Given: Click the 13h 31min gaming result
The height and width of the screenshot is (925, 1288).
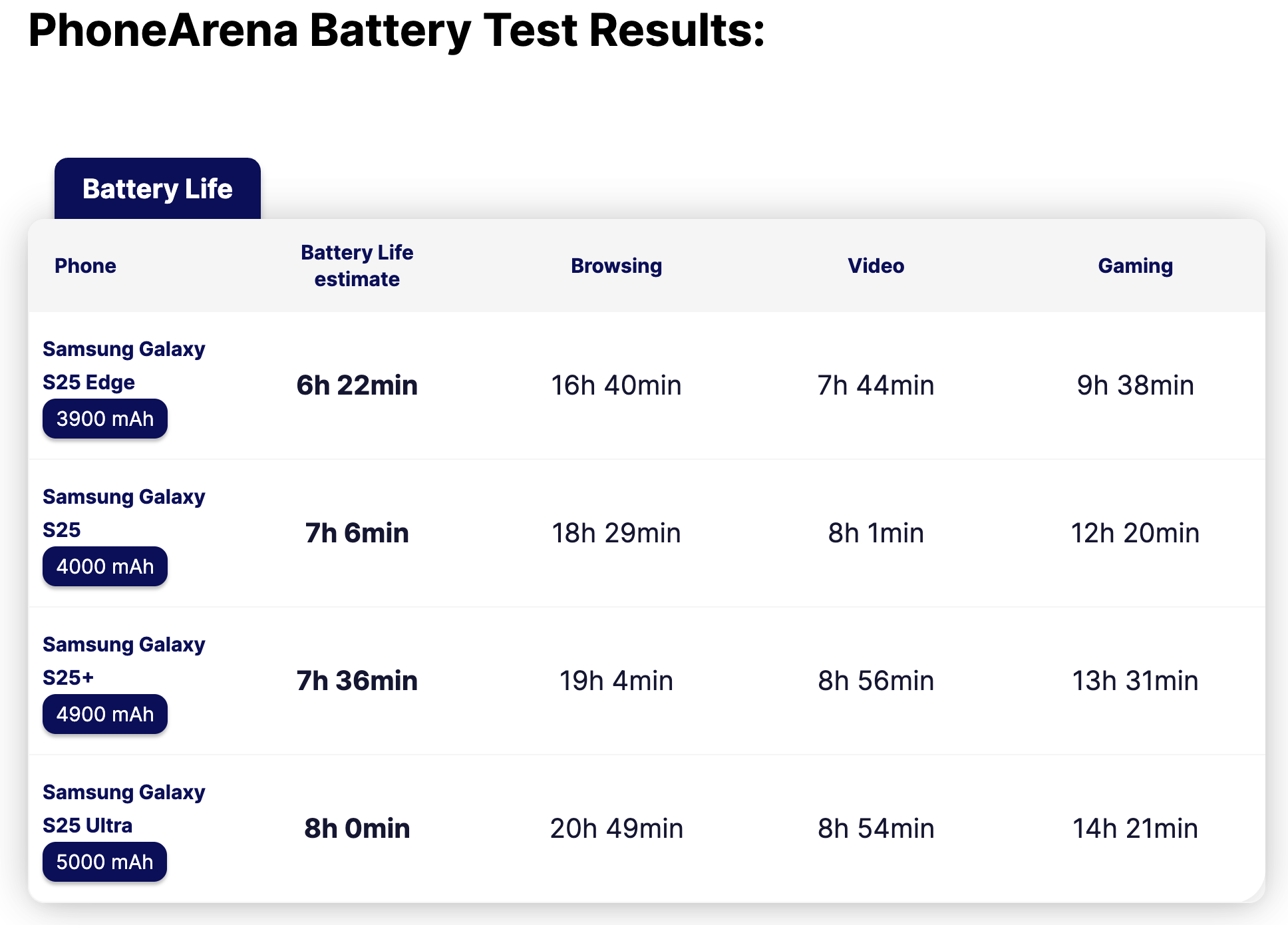Looking at the screenshot, I should [1135, 681].
